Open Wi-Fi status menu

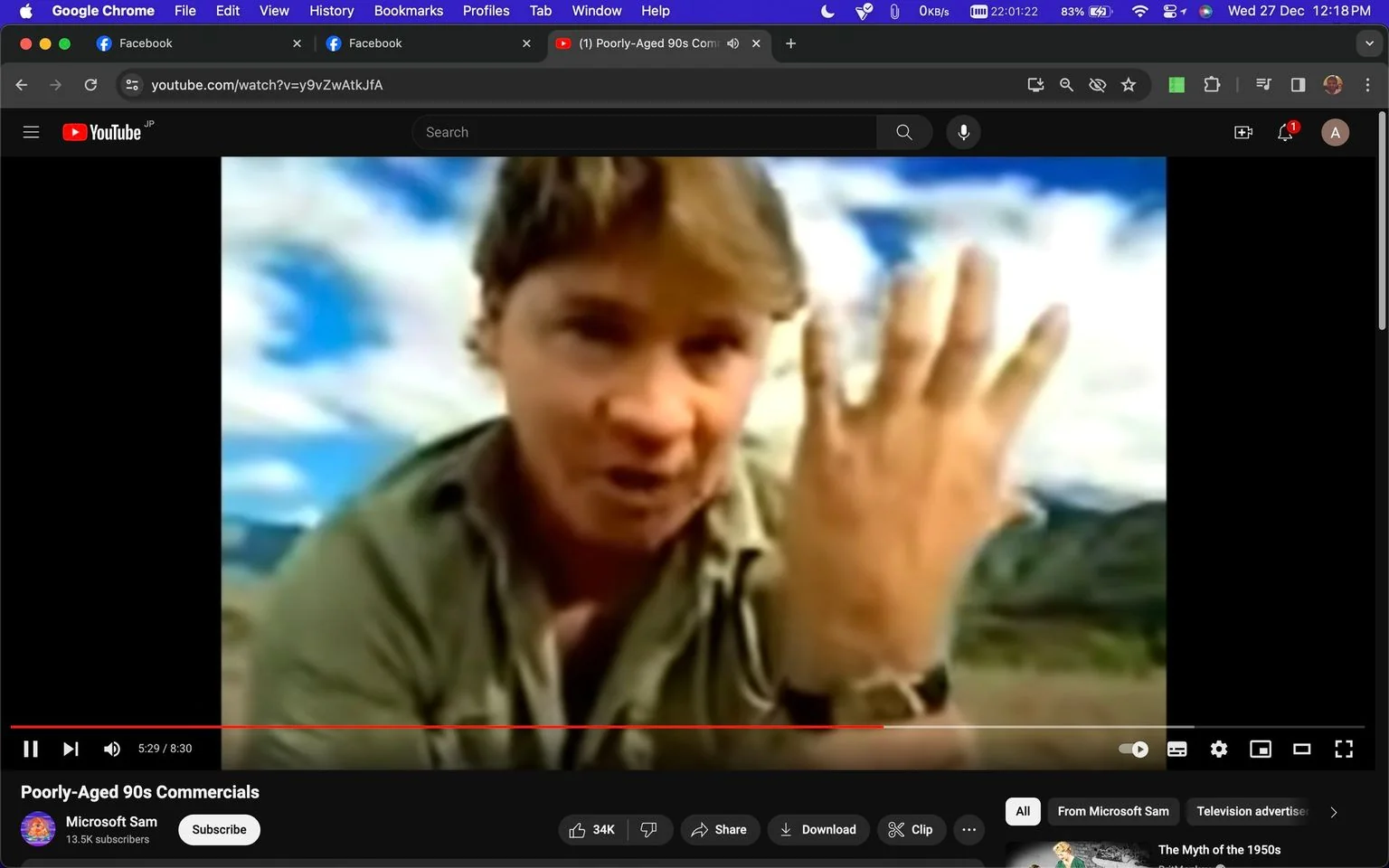coord(1140,11)
